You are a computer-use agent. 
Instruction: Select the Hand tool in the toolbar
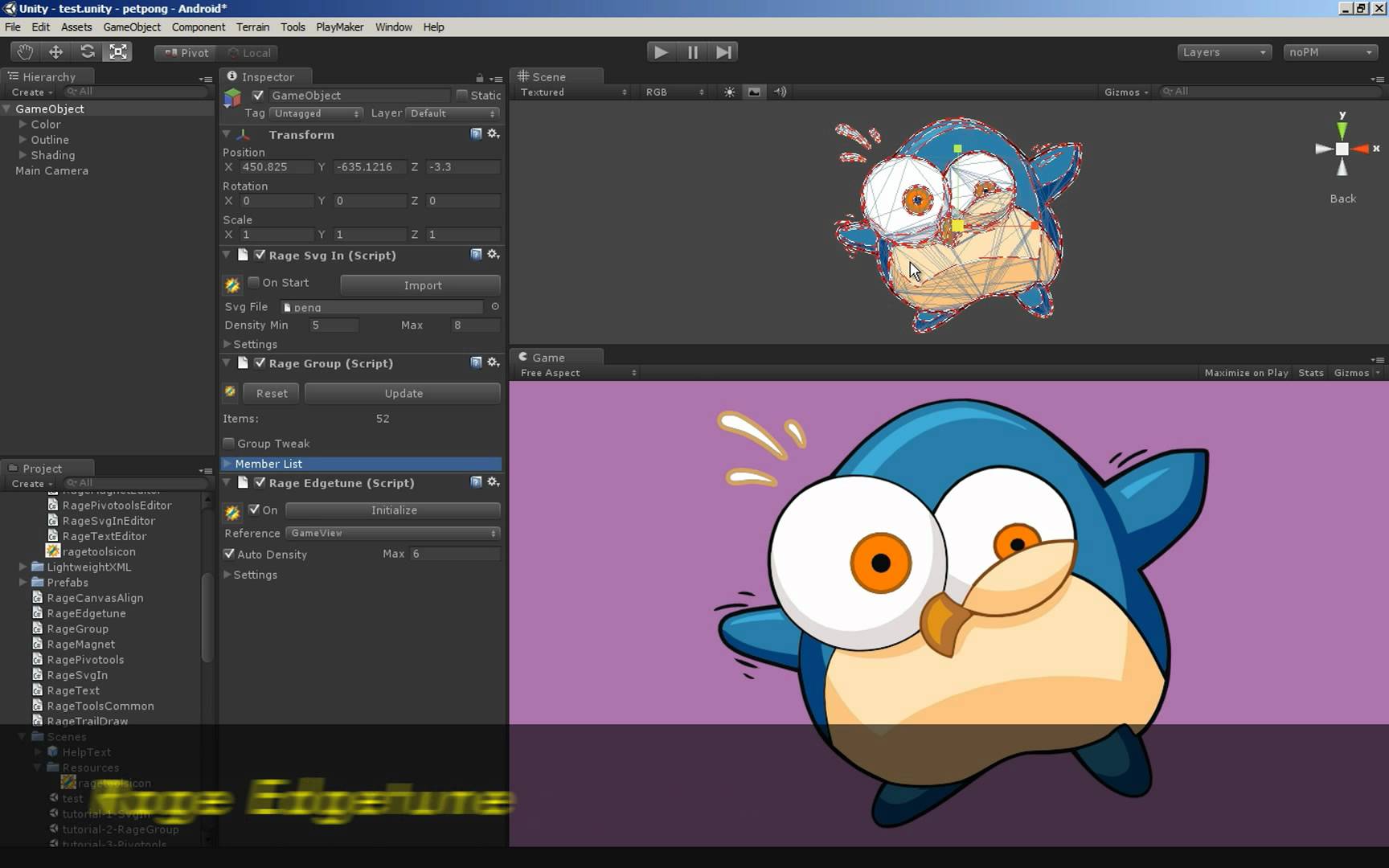click(x=23, y=51)
